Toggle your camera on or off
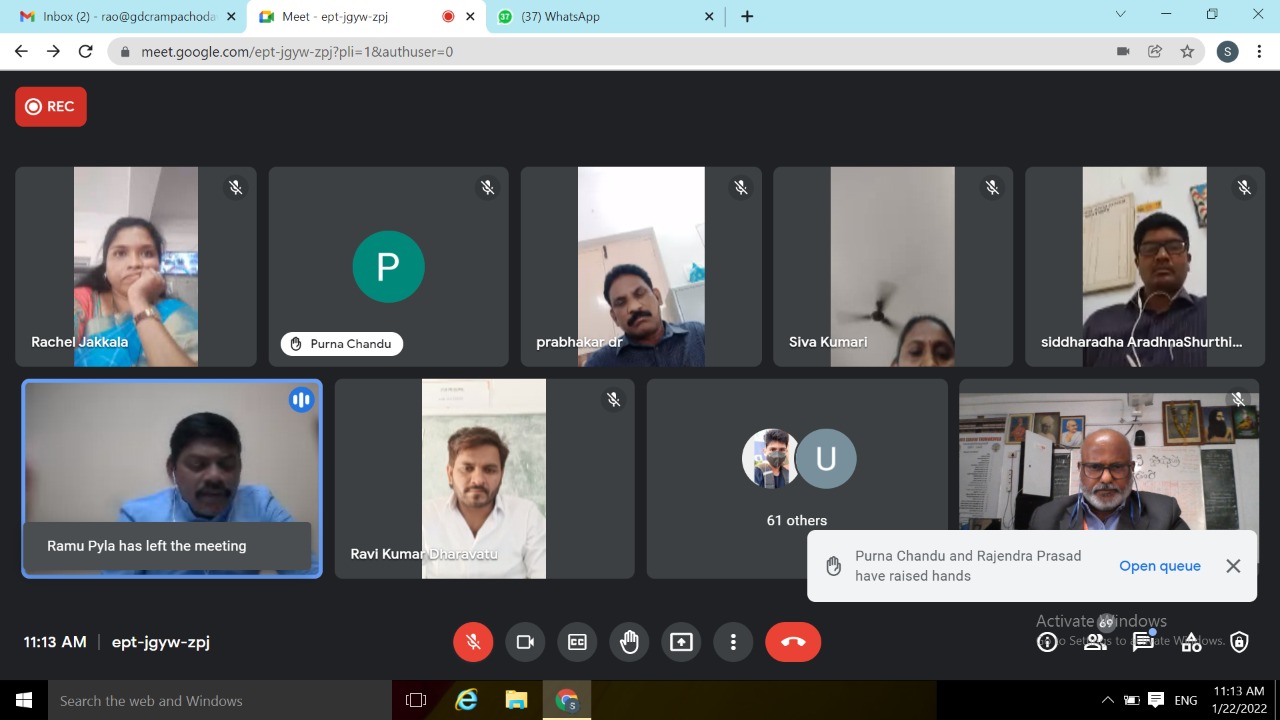The image size is (1280, 720). (x=525, y=642)
